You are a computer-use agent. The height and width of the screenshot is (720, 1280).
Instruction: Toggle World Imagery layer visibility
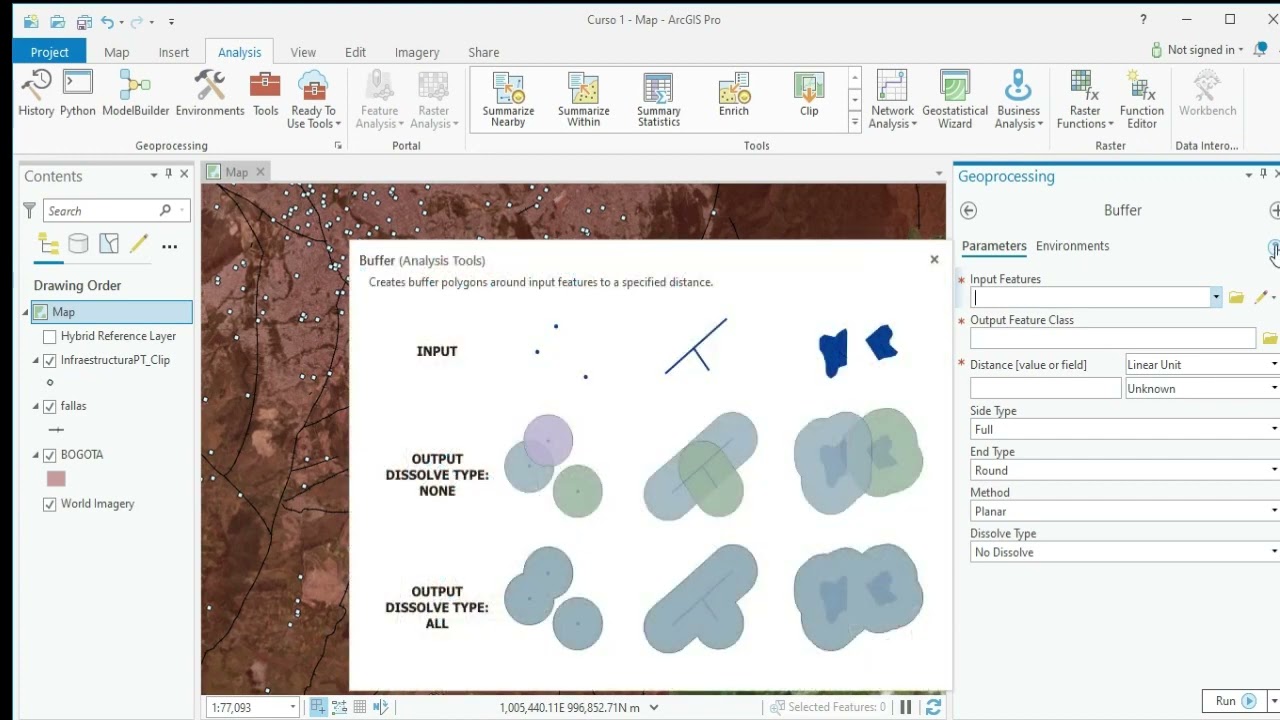point(50,504)
